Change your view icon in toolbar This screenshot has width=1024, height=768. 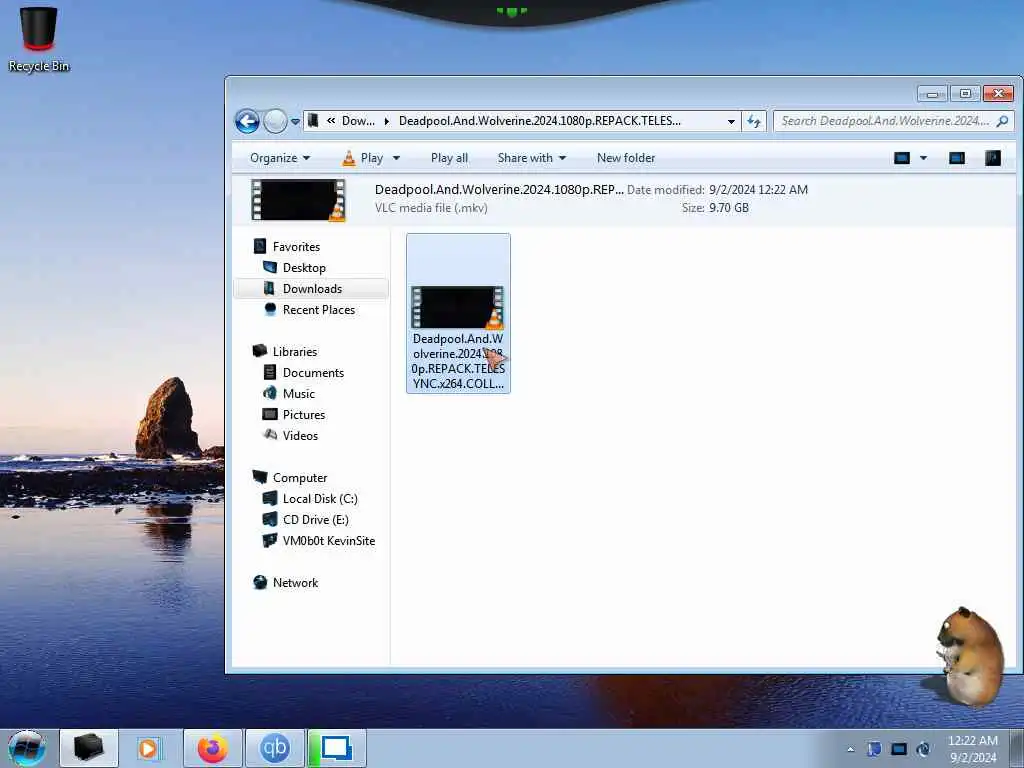click(902, 158)
